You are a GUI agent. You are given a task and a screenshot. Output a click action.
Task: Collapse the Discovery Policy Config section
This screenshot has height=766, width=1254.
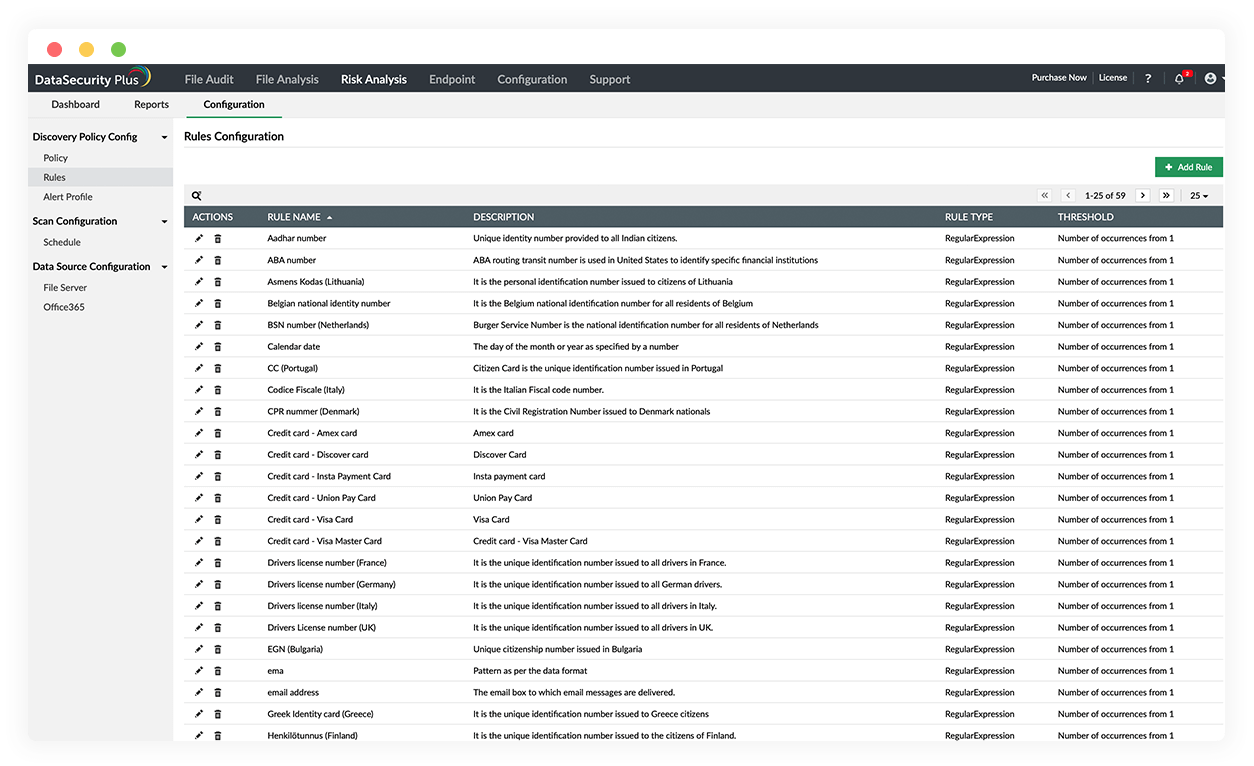click(x=166, y=136)
